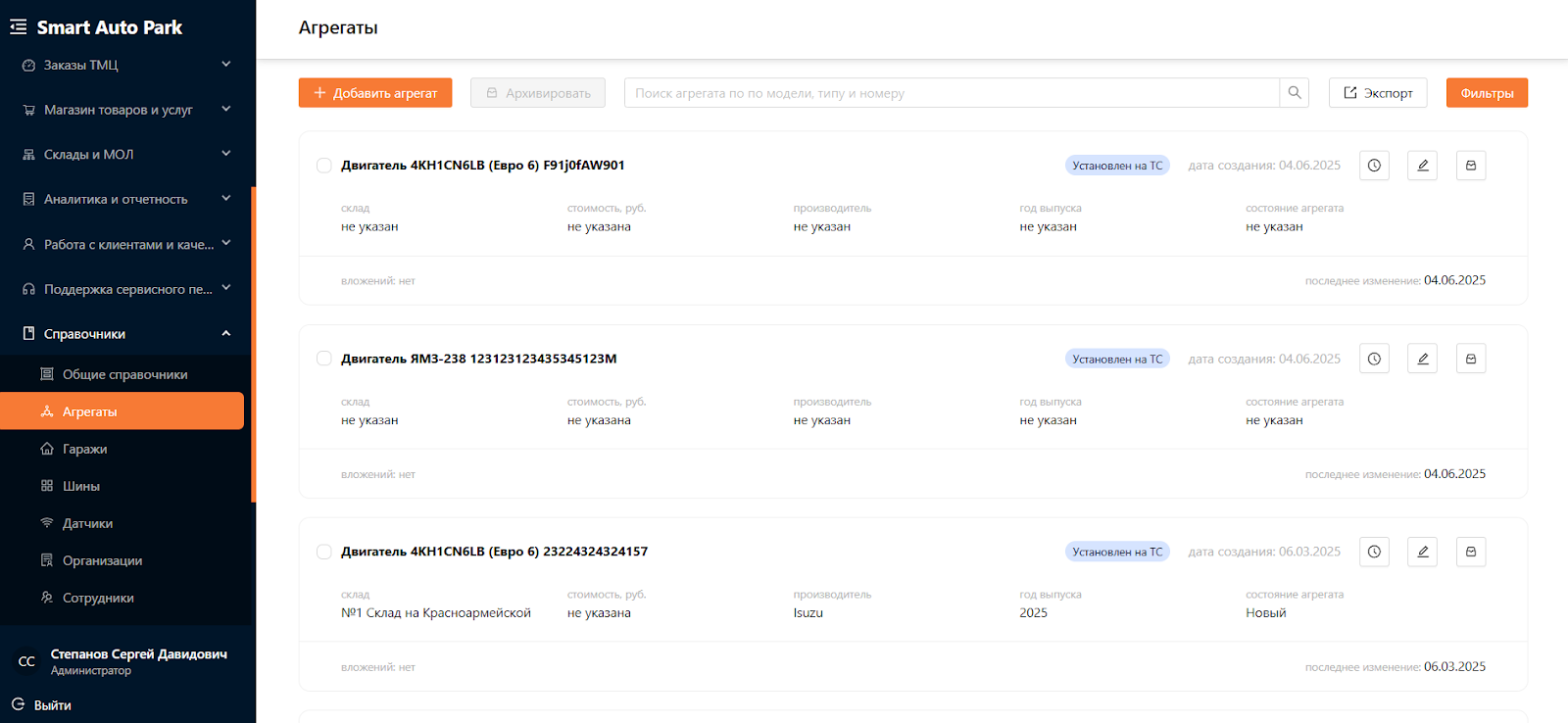The width and height of the screenshot is (1568, 723).
Task: Edit the engine F91j0fAW901 record
Action: [x=1422, y=166]
